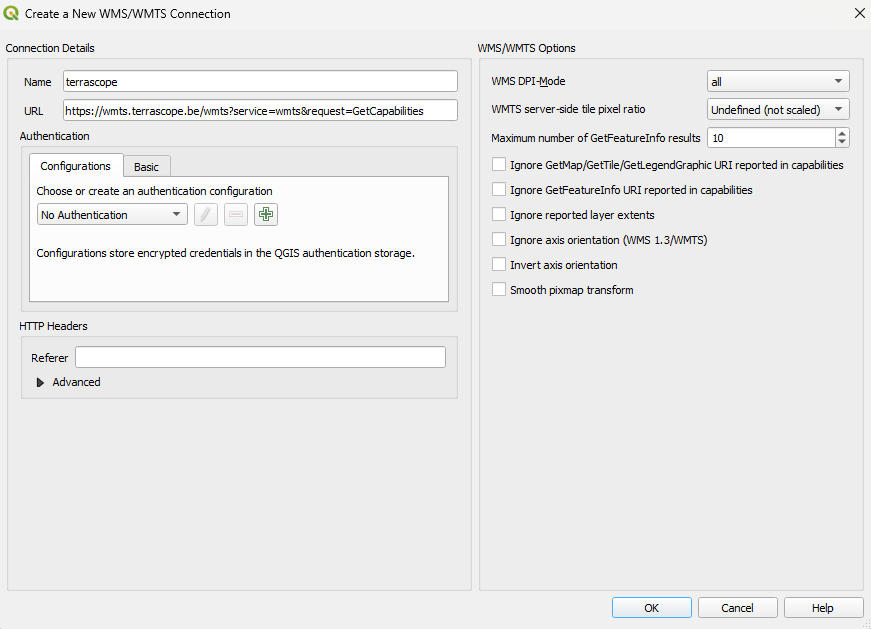This screenshot has width=871, height=629.
Task: Open the WMS DPI-Mode dropdown
Action: [778, 82]
